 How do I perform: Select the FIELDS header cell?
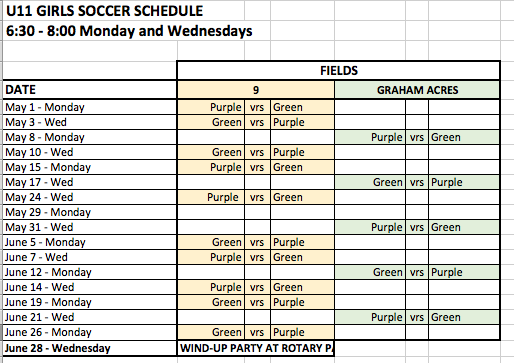point(339,71)
